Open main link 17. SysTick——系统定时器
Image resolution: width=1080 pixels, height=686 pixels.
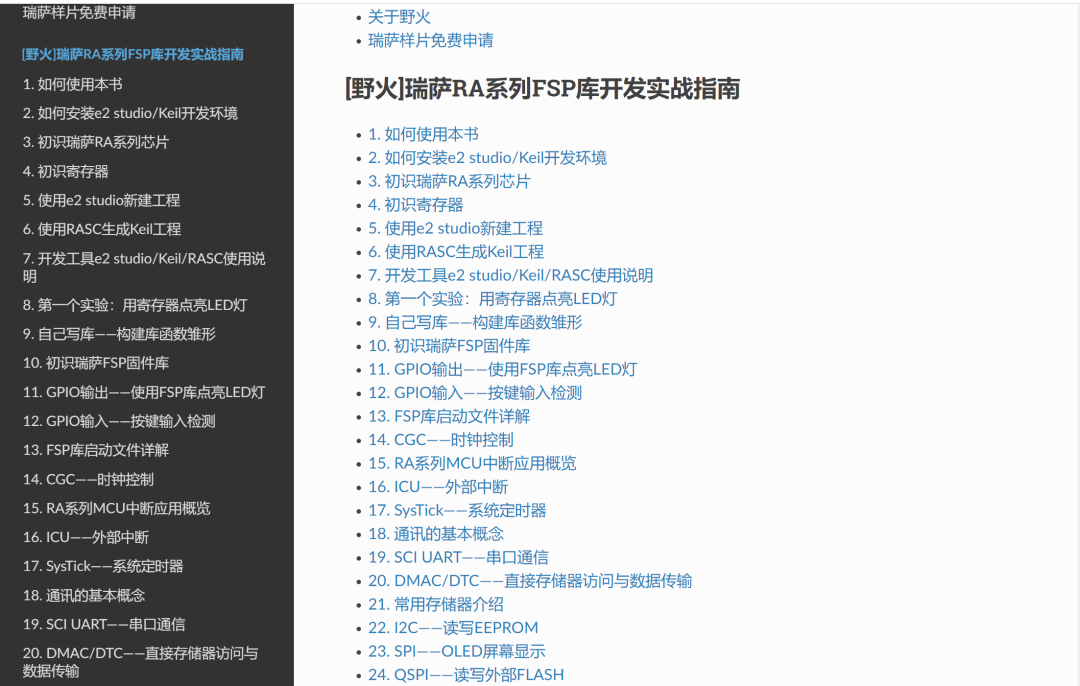point(457,510)
